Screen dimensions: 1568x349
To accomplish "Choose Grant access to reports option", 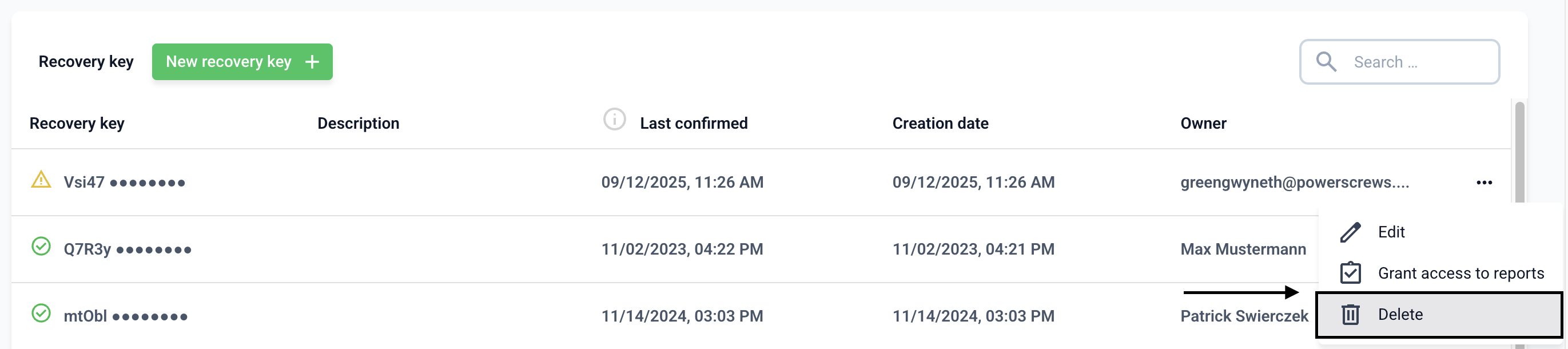I will click(x=1460, y=273).
